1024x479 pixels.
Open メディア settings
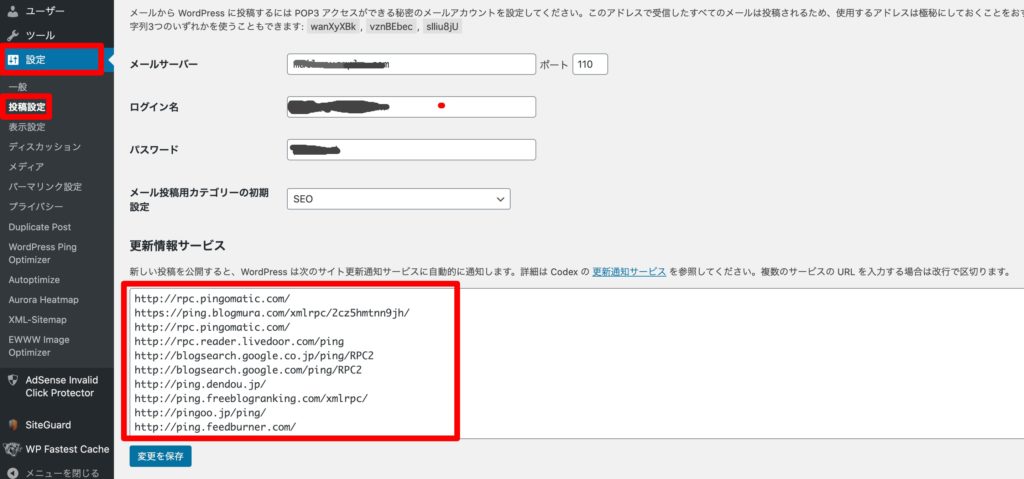click(26, 167)
